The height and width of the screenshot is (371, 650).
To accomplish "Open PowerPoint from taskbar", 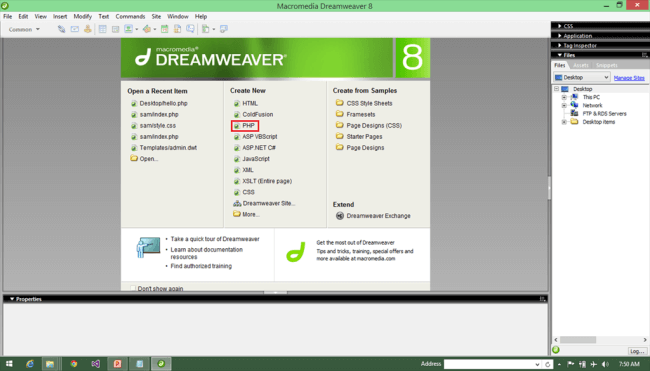I will pyautogui.click(x=117, y=364).
